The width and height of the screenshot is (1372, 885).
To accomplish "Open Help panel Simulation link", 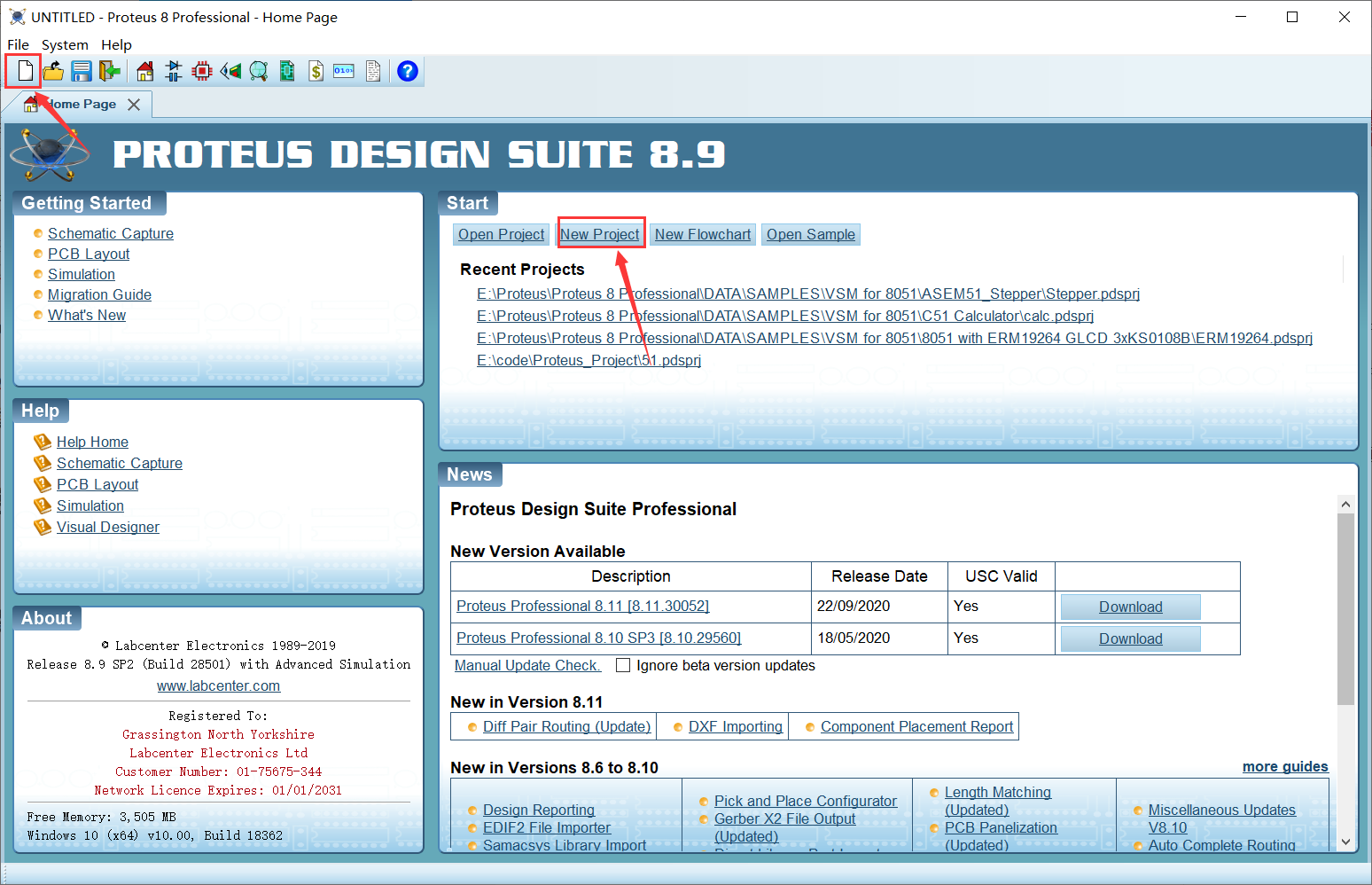I will tap(90, 505).
